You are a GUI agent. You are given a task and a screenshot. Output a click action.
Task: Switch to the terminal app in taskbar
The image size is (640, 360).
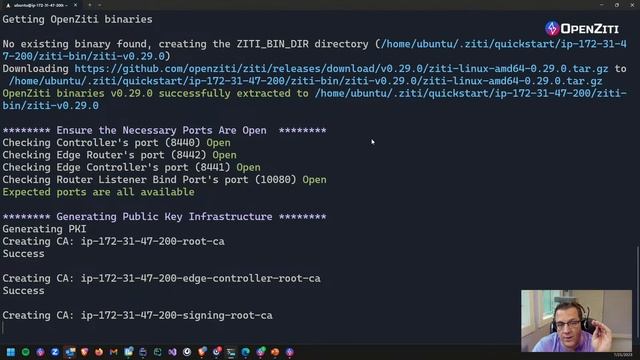[231, 352]
